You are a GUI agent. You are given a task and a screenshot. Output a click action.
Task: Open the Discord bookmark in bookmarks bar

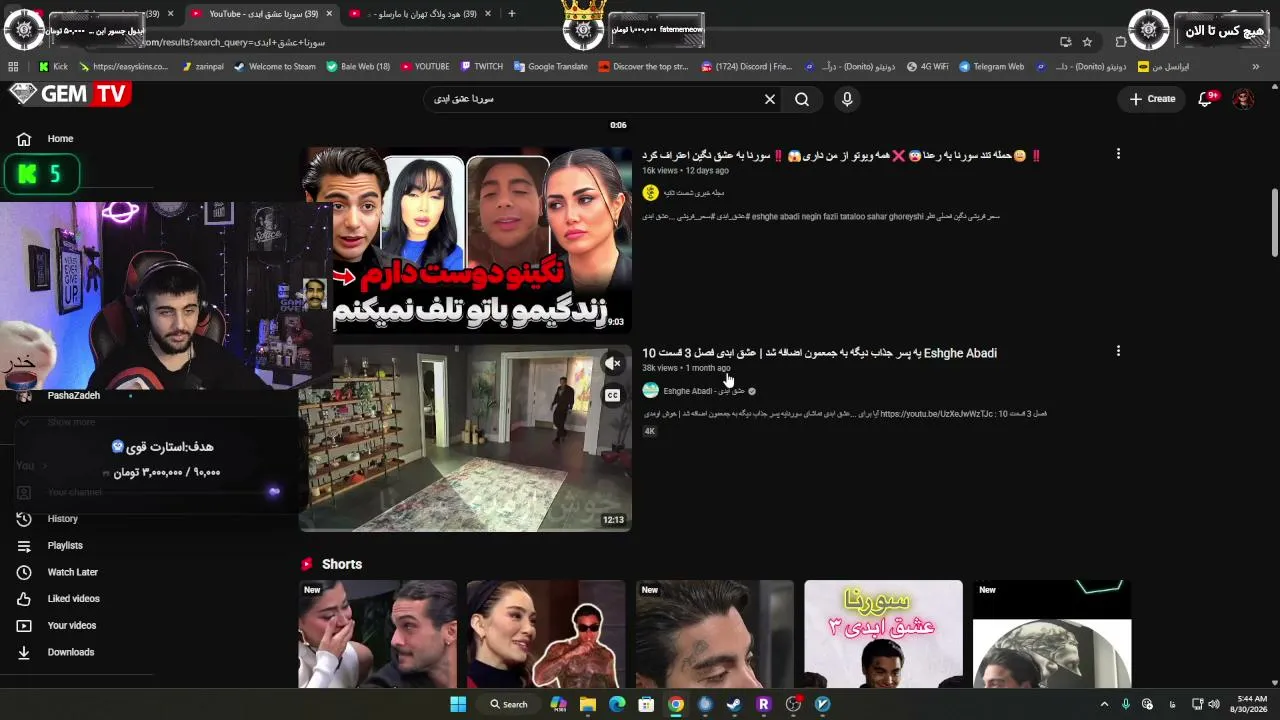pos(747,67)
